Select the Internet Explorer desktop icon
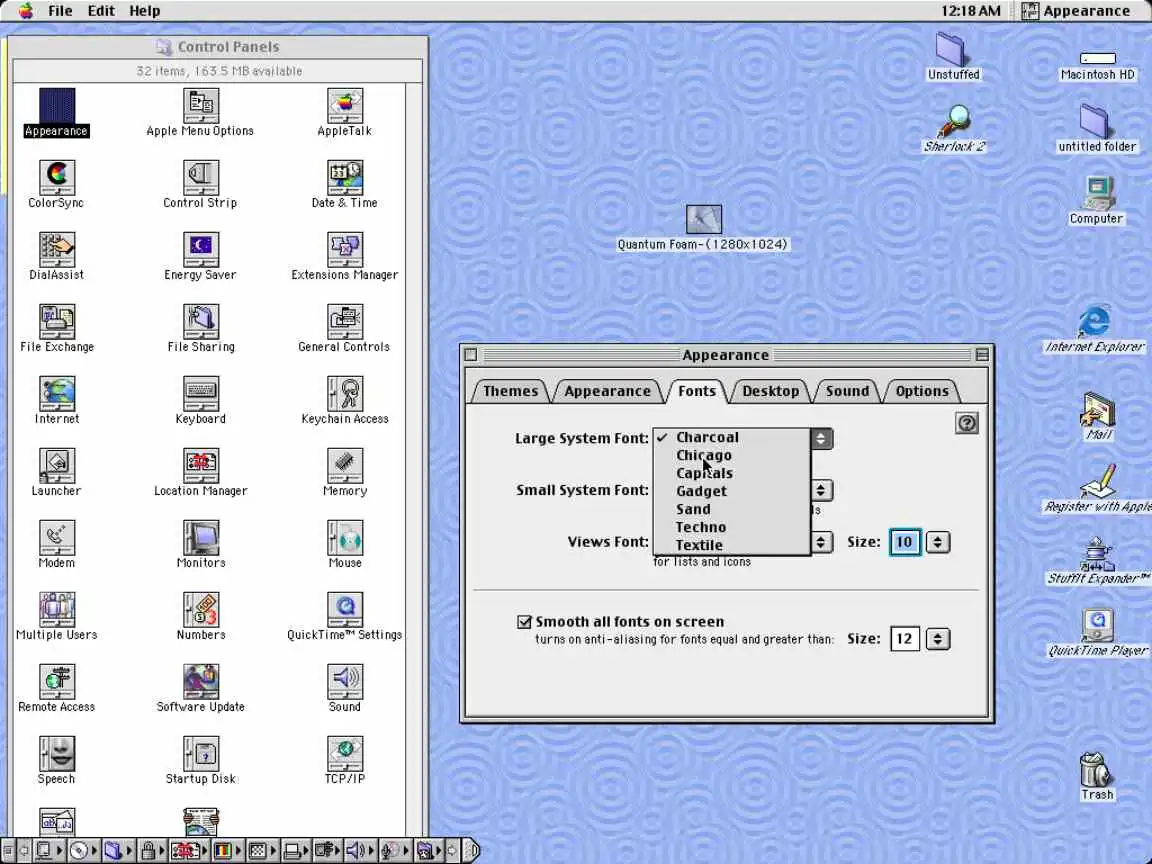1152x864 pixels. tap(1095, 321)
